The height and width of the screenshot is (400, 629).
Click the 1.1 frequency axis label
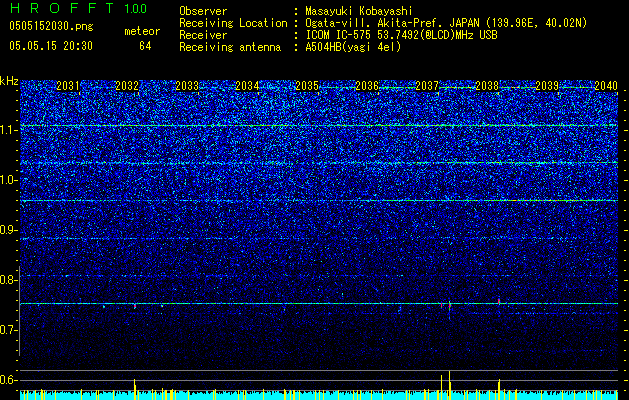(8, 130)
